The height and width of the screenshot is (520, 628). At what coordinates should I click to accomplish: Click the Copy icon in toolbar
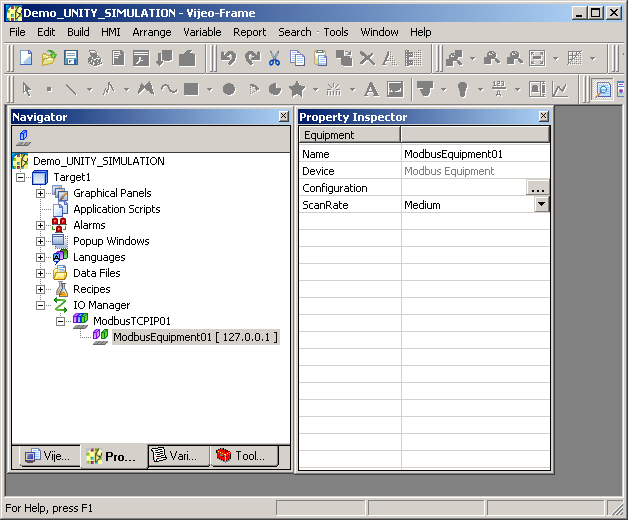297,58
